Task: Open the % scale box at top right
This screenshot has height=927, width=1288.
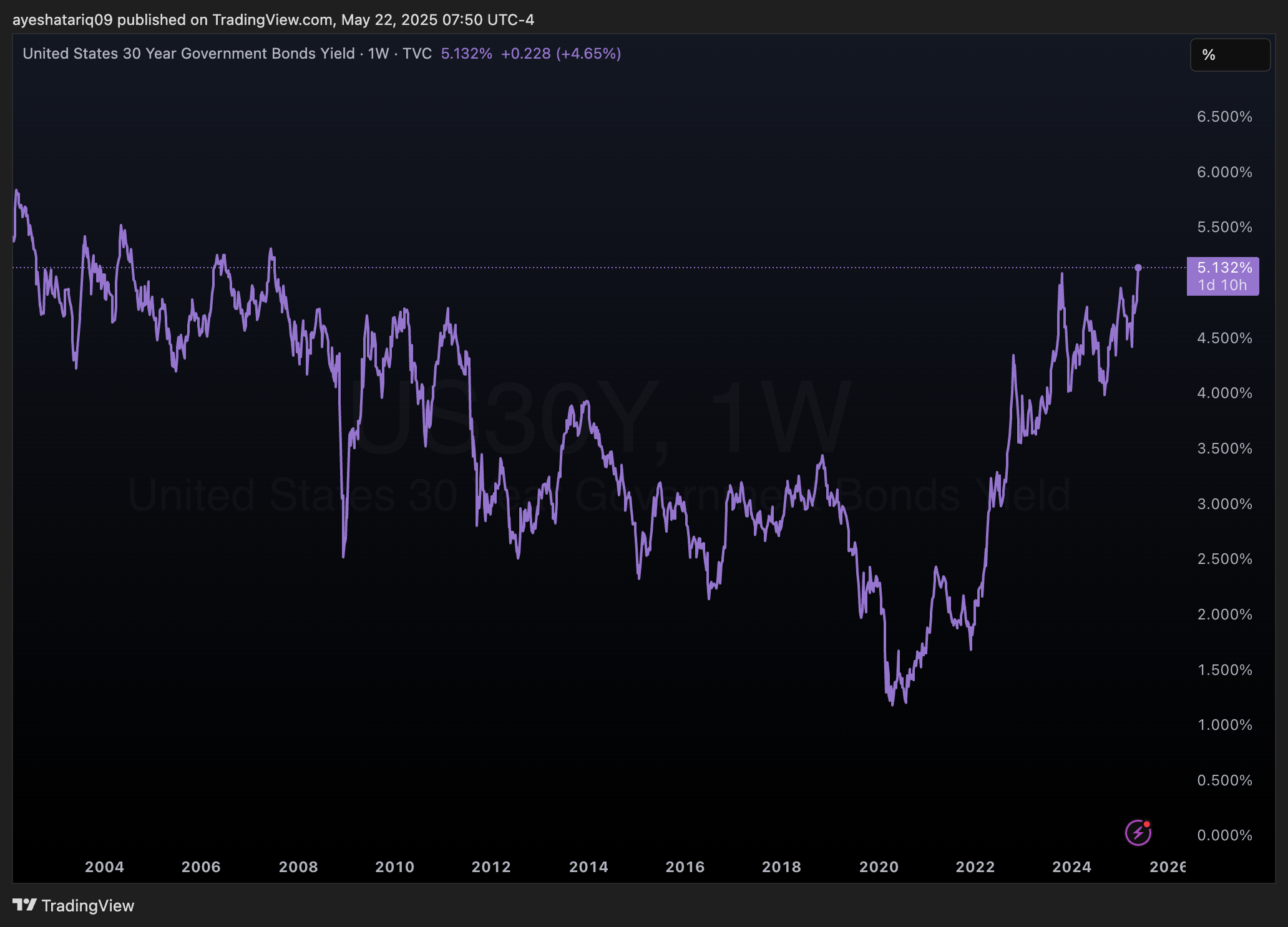Action: click(x=1229, y=55)
